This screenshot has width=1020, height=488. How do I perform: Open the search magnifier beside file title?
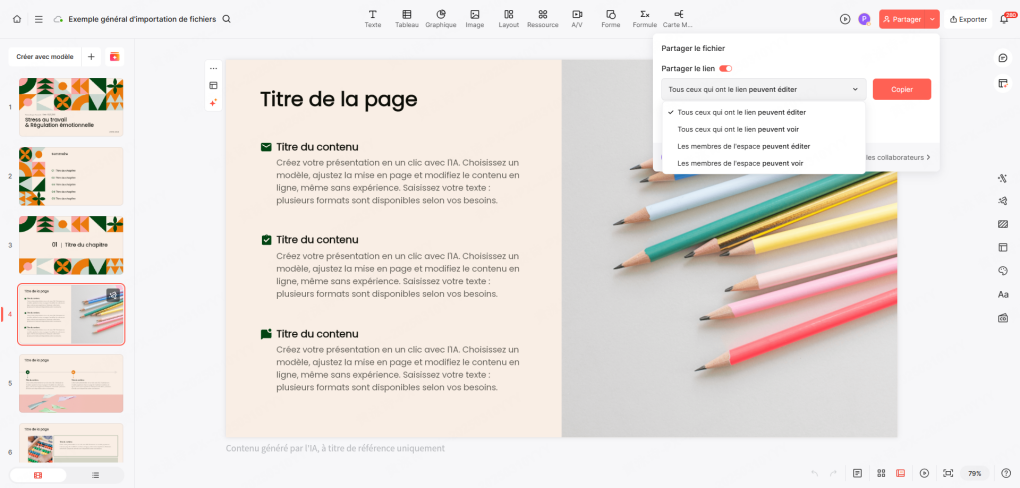[x=226, y=19]
